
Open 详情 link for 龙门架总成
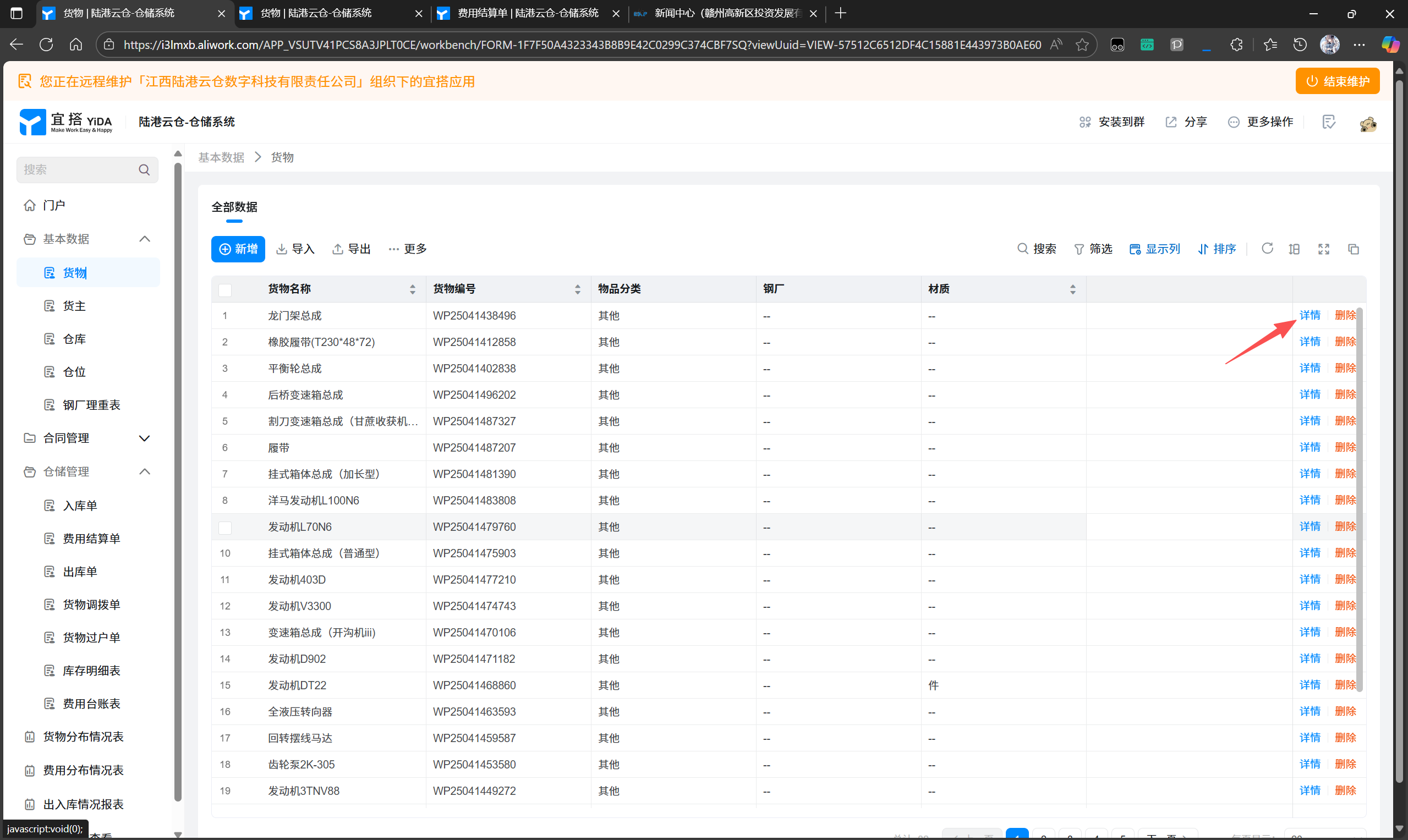pos(1309,315)
